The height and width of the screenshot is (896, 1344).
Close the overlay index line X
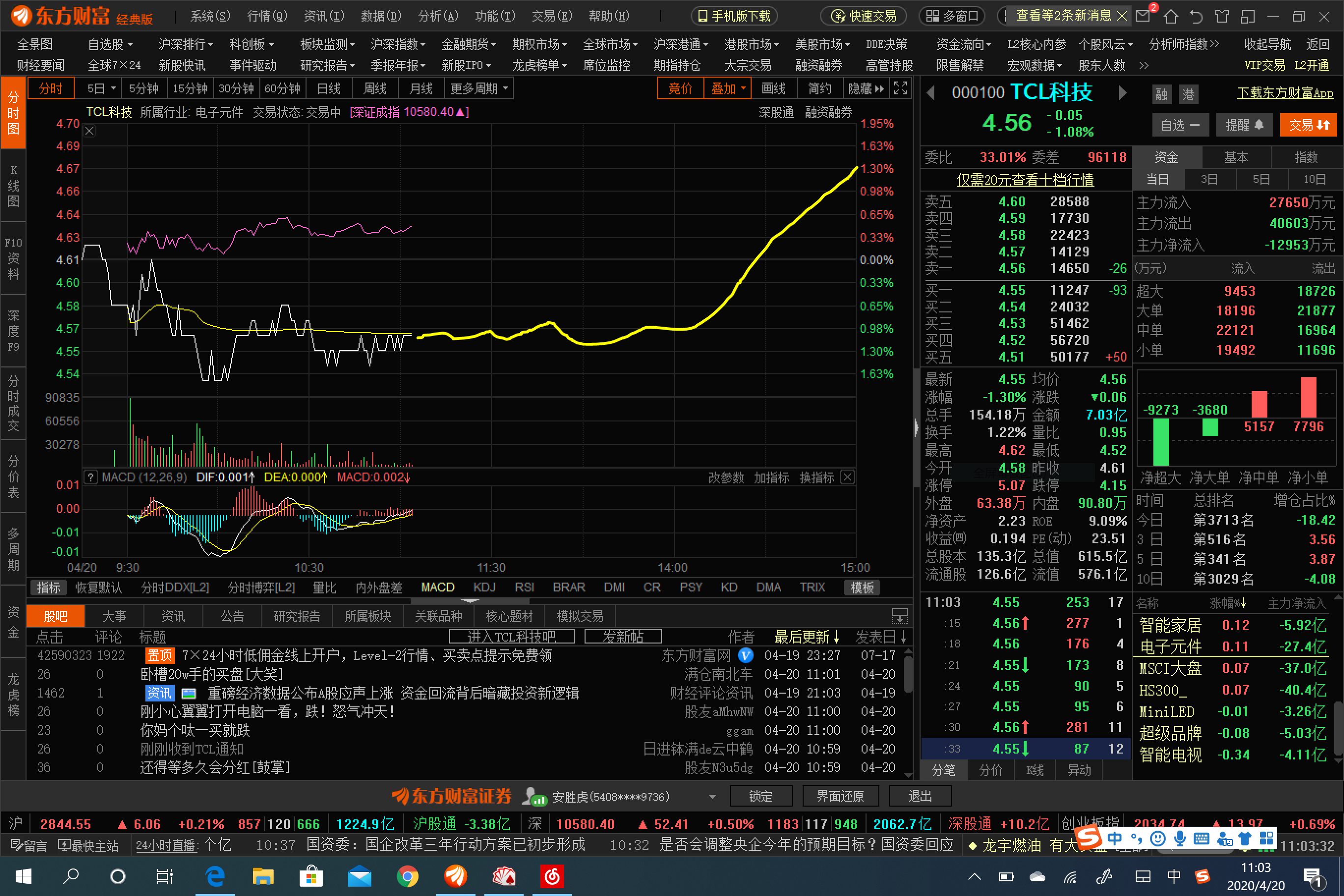click(x=90, y=131)
